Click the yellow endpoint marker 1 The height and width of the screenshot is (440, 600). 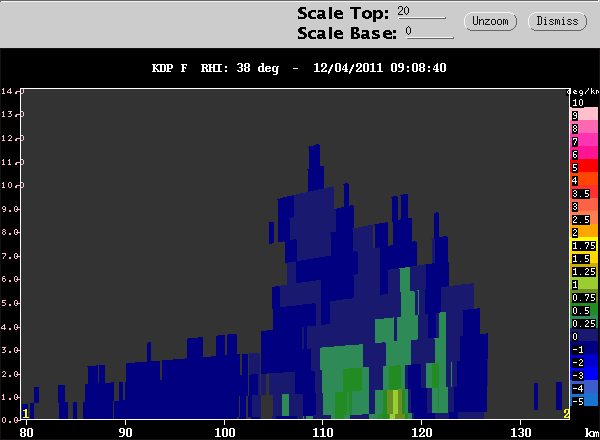click(x=26, y=414)
